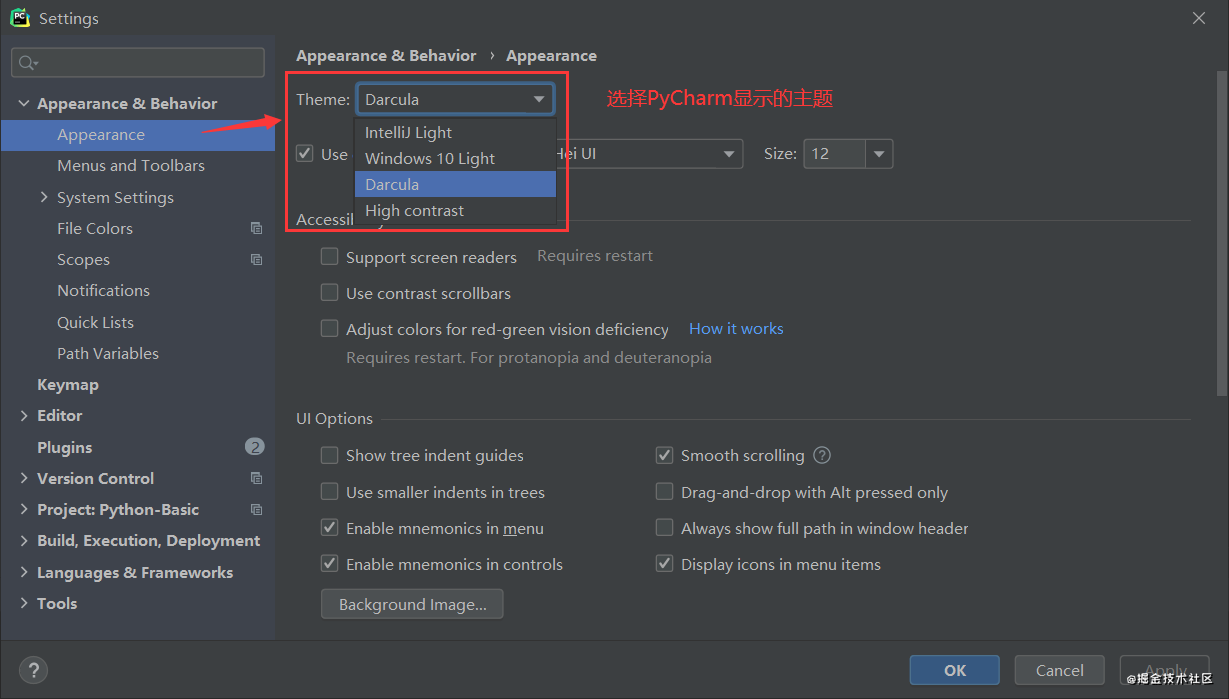Open the font Size dropdown

(879, 154)
